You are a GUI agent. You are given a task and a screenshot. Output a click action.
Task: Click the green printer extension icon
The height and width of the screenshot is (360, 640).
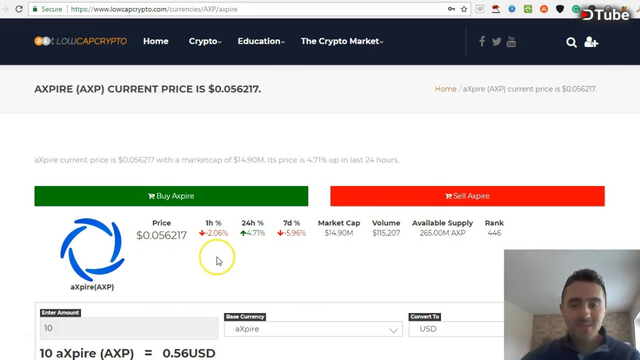528,9
